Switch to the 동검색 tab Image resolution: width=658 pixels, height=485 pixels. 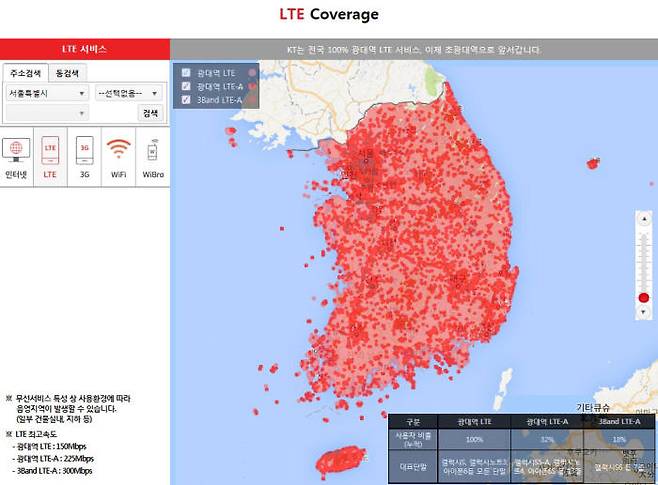click(67, 73)
